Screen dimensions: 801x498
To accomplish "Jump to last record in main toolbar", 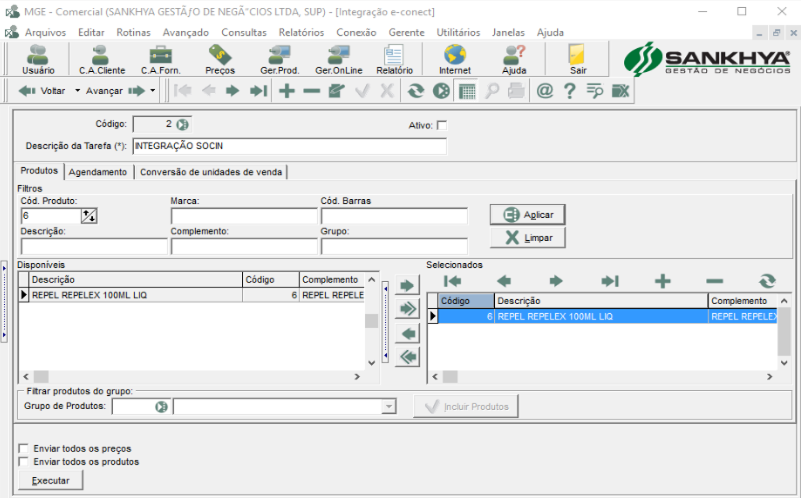I will (x=258, y=91).
